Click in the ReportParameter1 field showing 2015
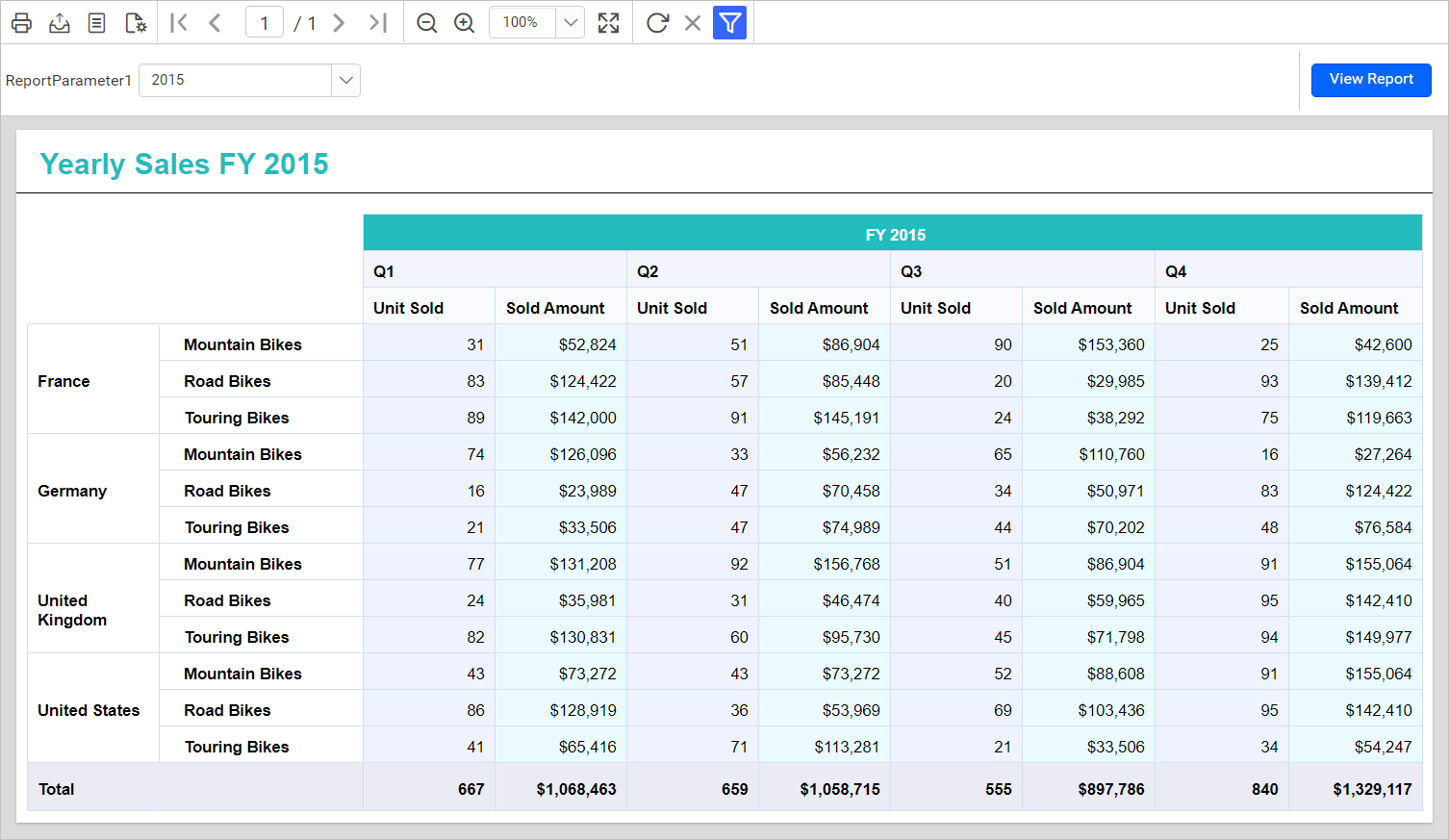 pyautogui.click(x=236, y=81)
